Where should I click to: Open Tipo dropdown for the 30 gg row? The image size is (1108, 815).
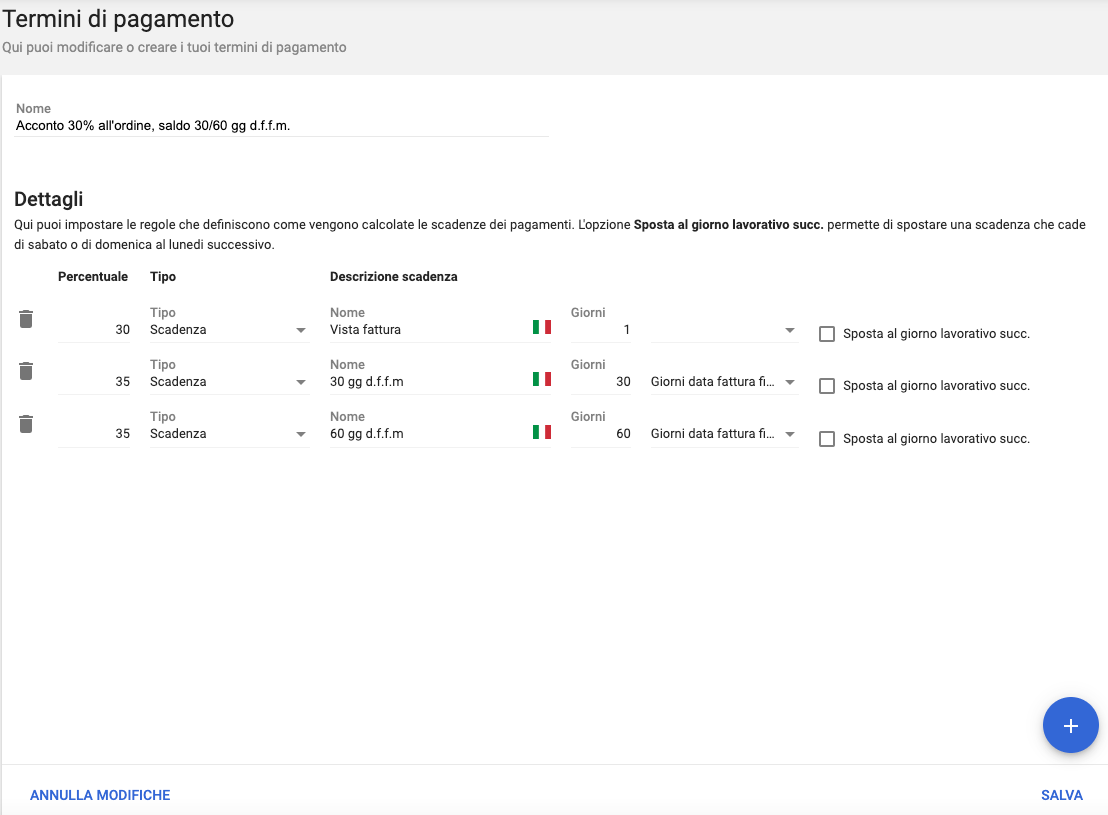[x=229, y=382]
